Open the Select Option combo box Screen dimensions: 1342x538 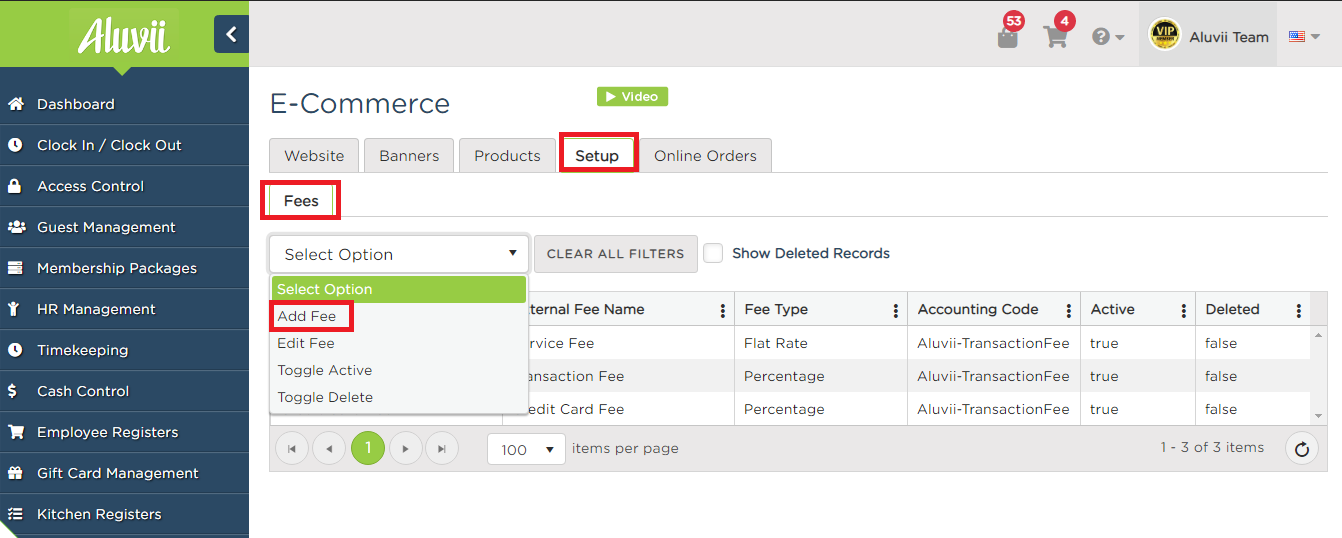click(399, 254)
